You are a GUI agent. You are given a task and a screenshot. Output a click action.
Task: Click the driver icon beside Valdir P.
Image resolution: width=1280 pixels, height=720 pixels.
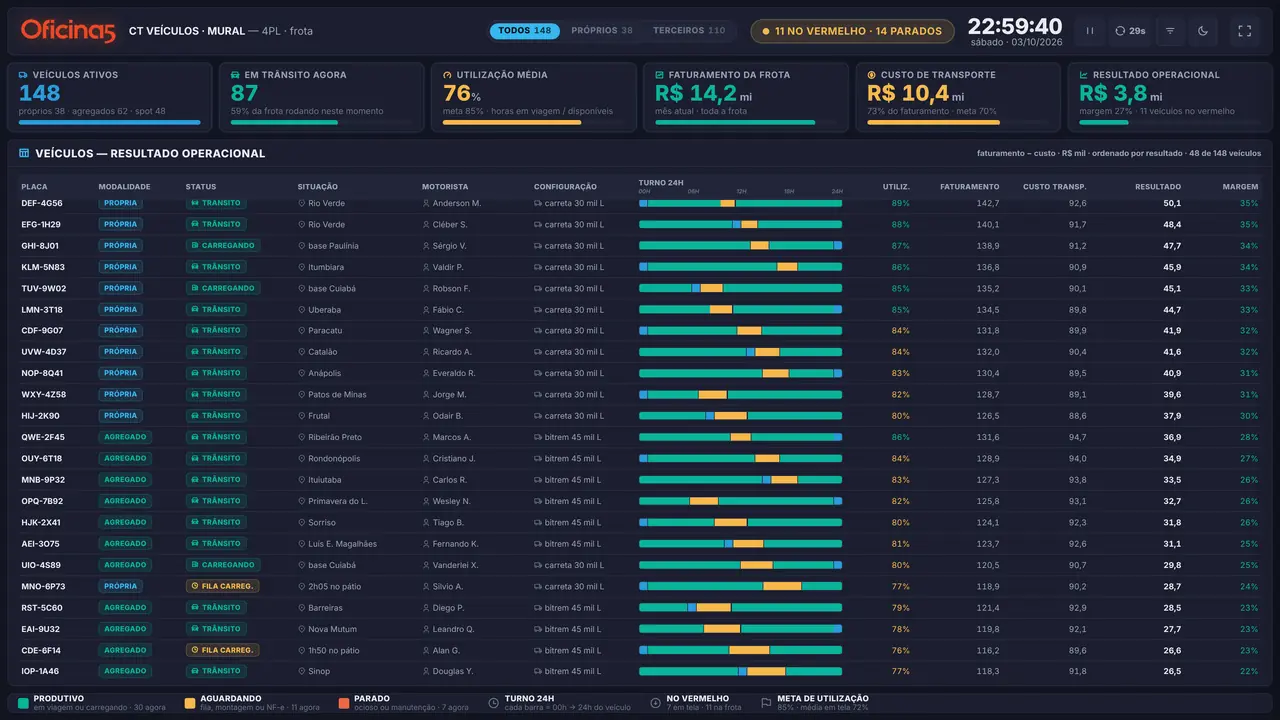click(426, 267)
